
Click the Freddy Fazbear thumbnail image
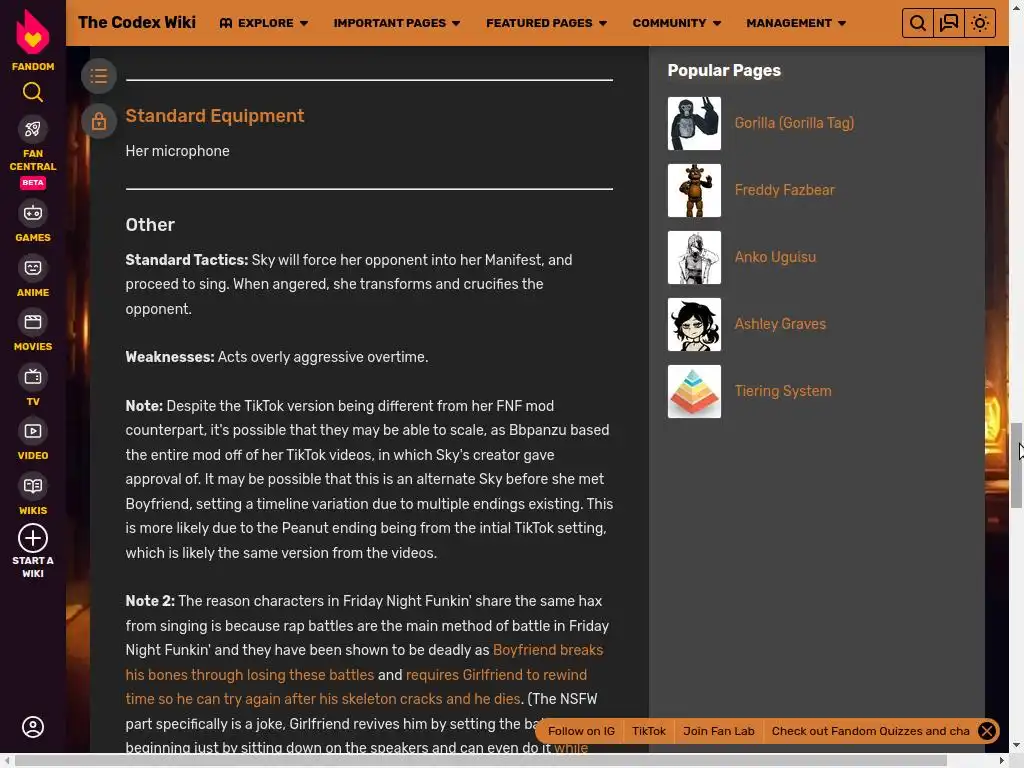point(694,190)
